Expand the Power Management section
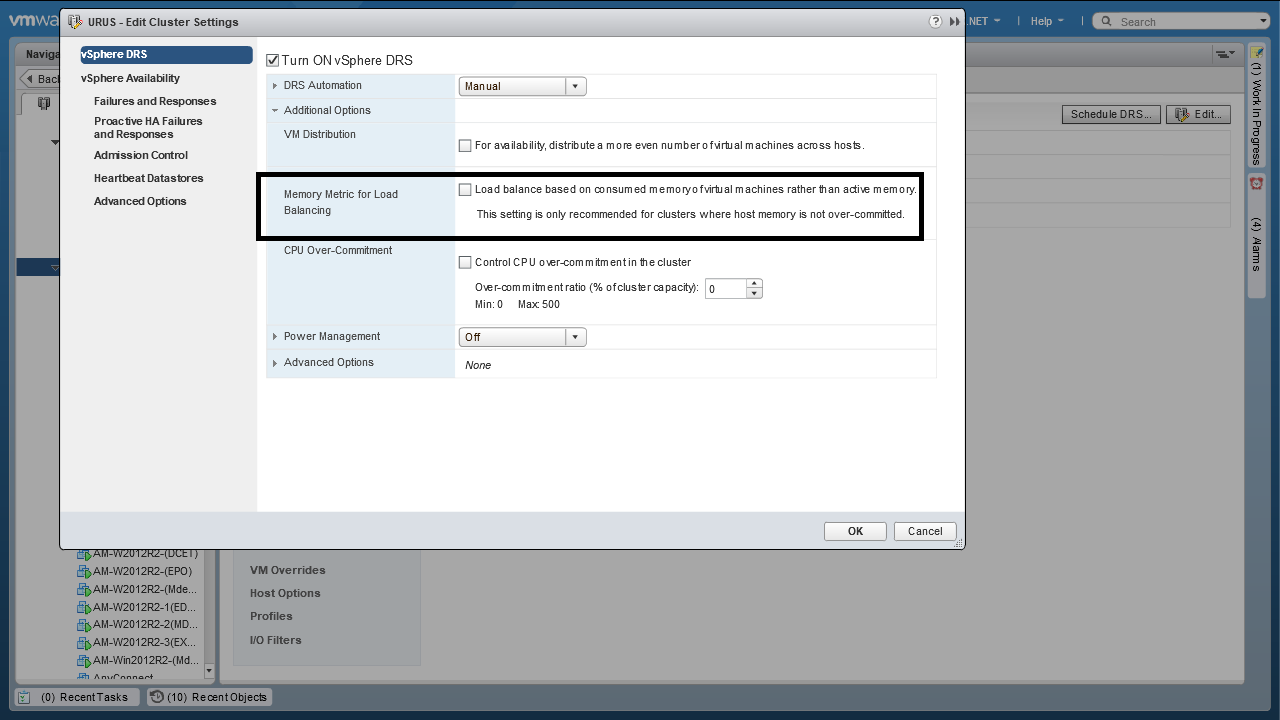The width and height of the screenshot is (1280, 720). (x=275, y=337)
